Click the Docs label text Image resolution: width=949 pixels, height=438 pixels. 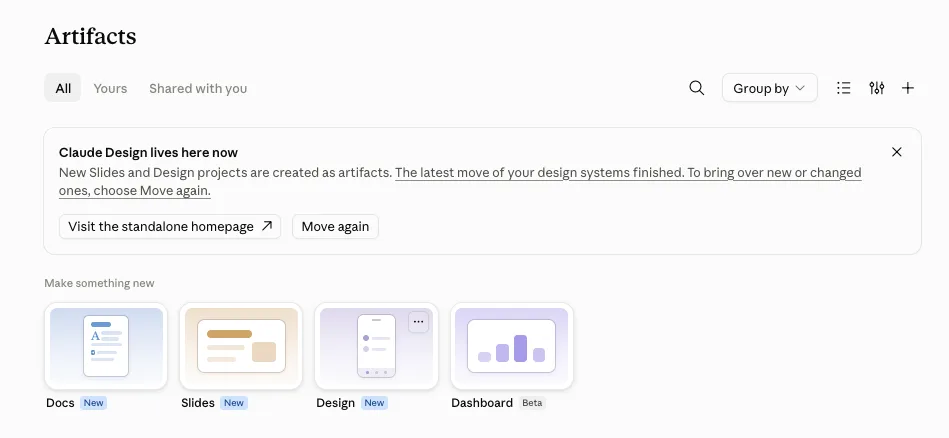pos(61,403)
